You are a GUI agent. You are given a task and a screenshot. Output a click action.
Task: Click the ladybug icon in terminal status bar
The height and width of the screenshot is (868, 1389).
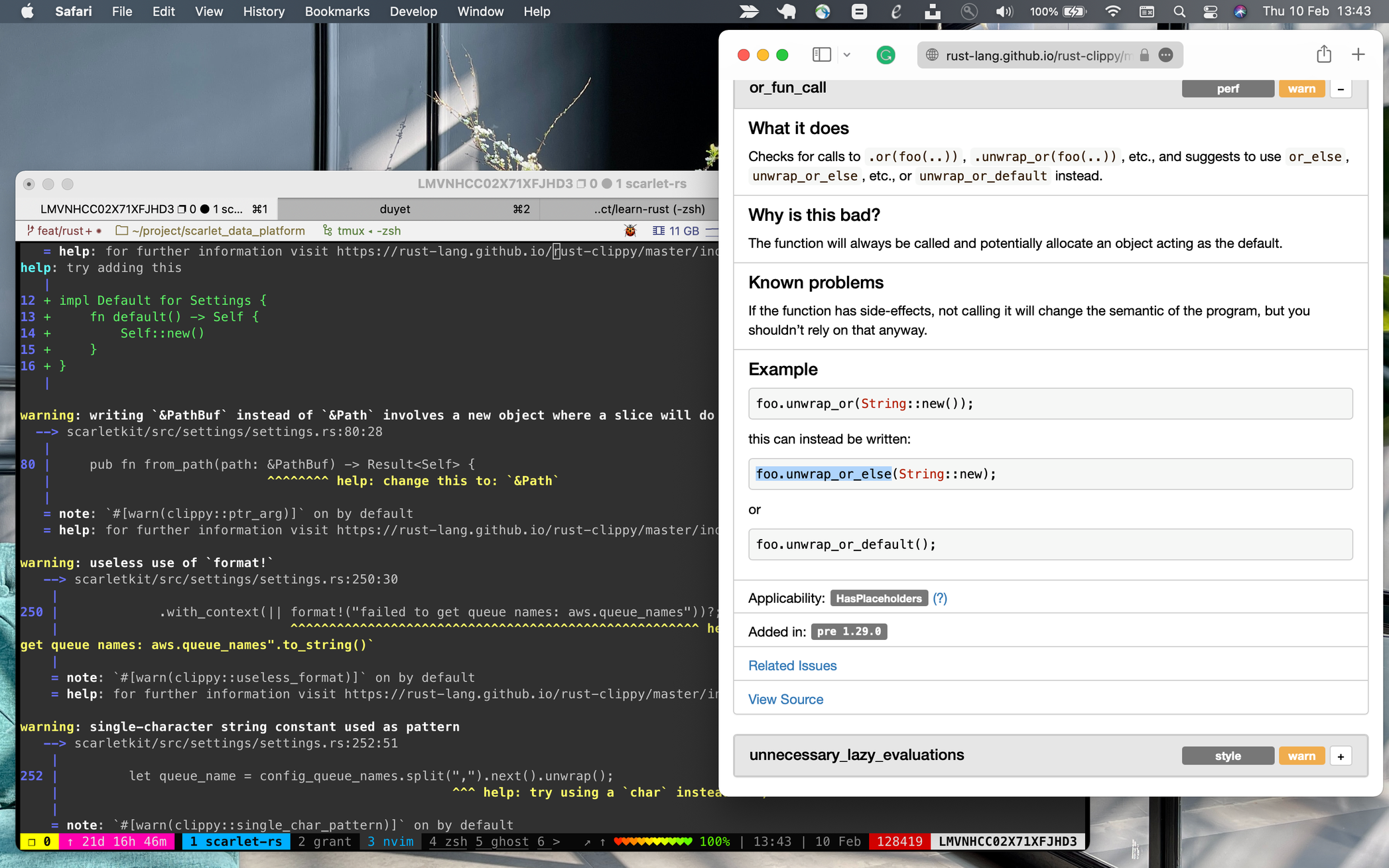click(630, 231)
